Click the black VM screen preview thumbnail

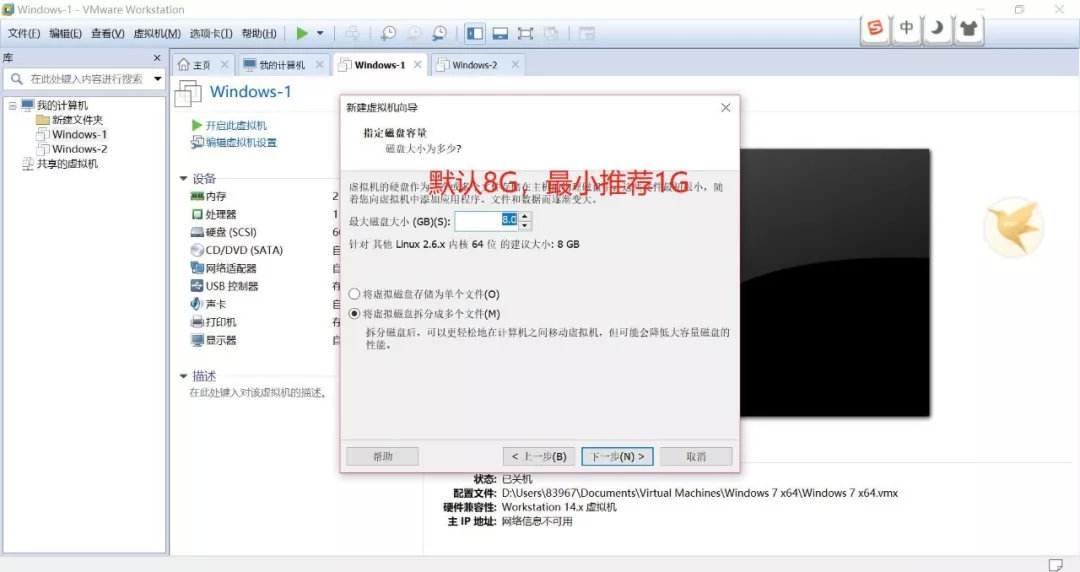(835, 283)
